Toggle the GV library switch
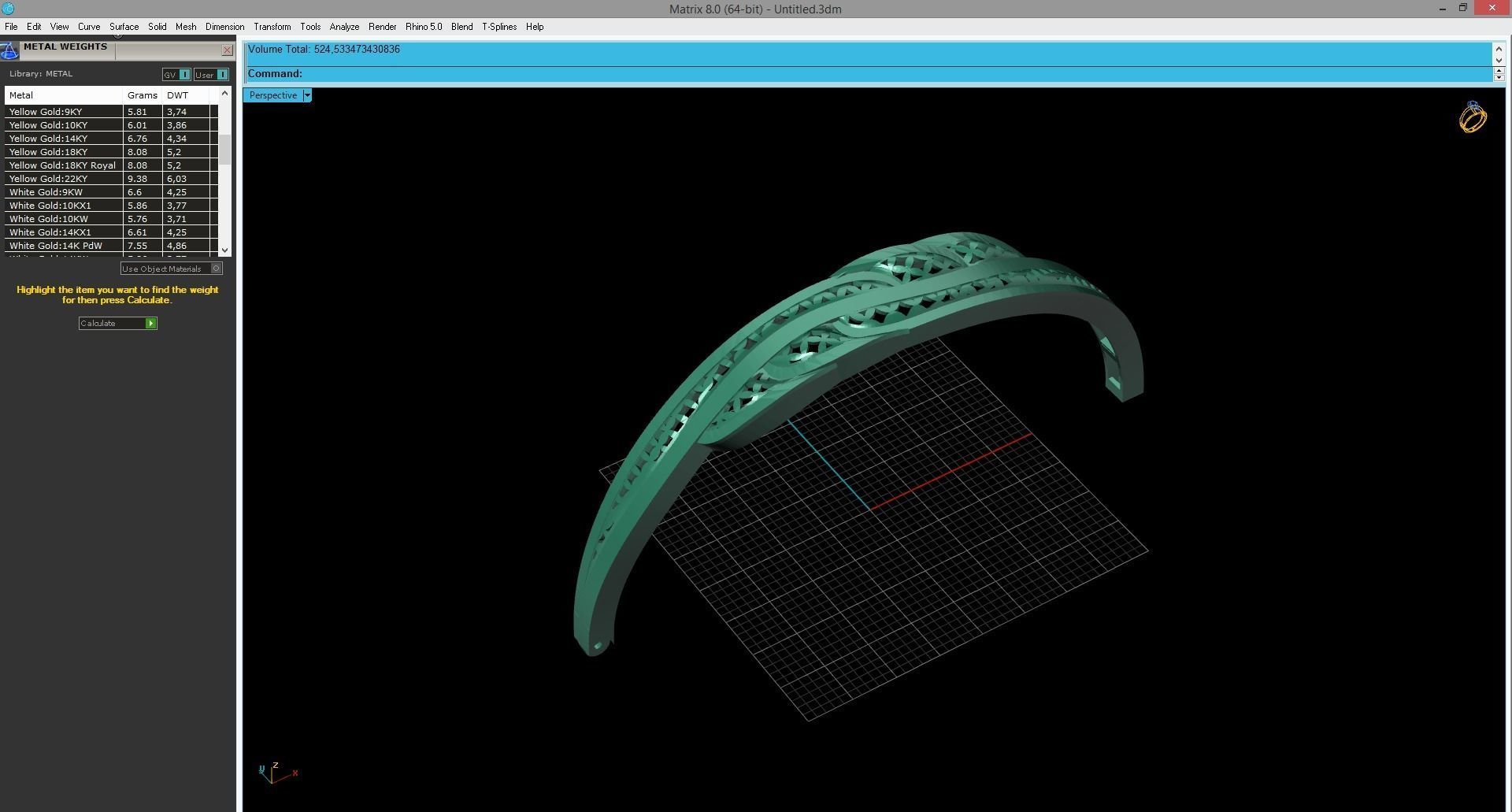The image size is (1512, 812). pos(176,75)
